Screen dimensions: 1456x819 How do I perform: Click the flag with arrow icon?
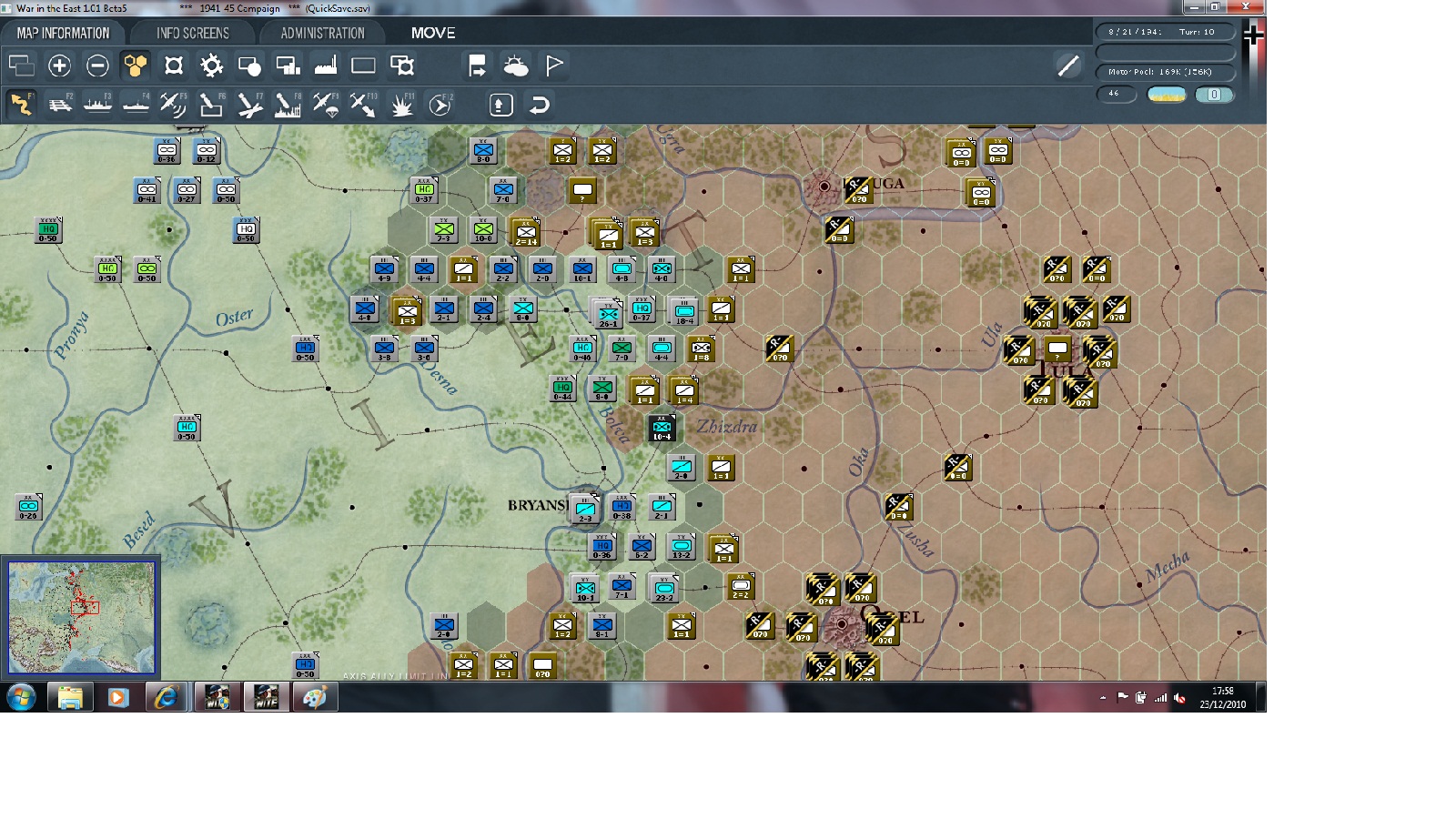[477, 66]
